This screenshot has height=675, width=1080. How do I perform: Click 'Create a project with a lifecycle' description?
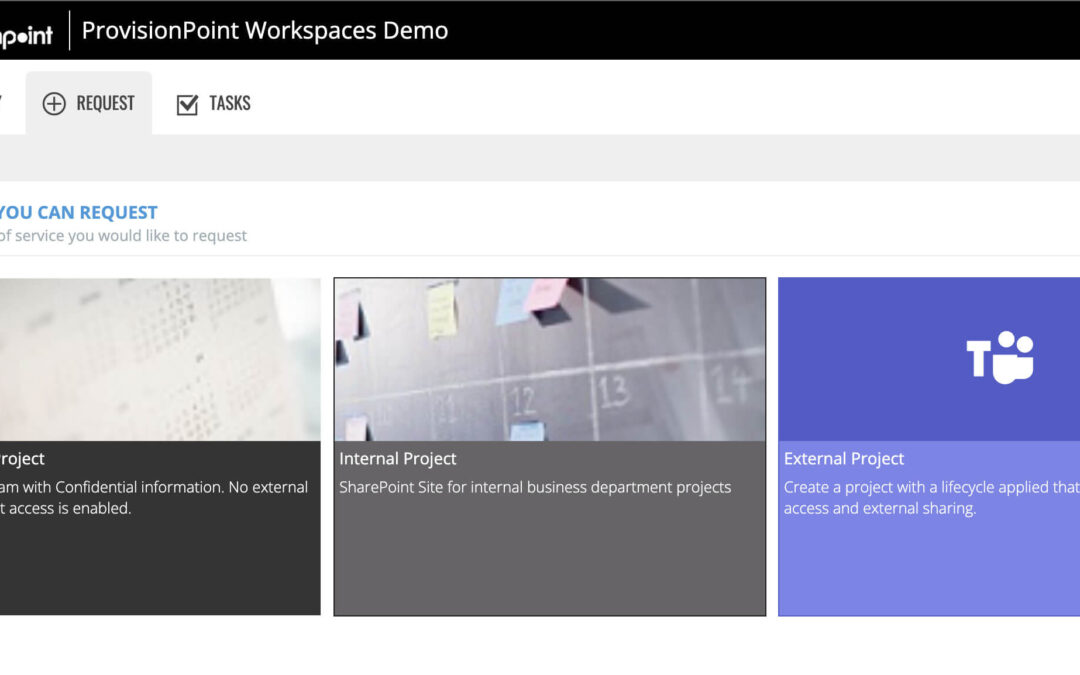click(x=931, y=487)
